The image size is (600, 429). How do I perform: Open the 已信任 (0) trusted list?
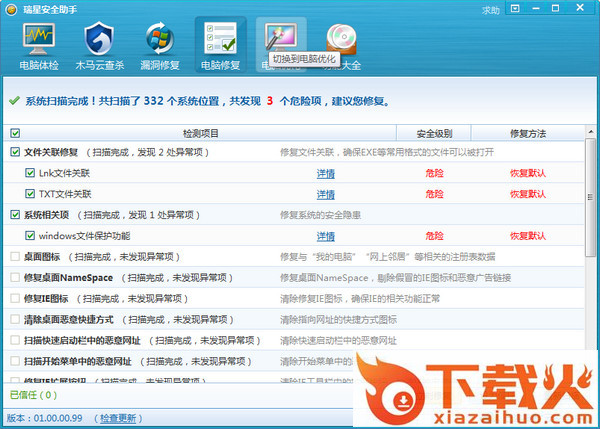click(x=33, y=395)
